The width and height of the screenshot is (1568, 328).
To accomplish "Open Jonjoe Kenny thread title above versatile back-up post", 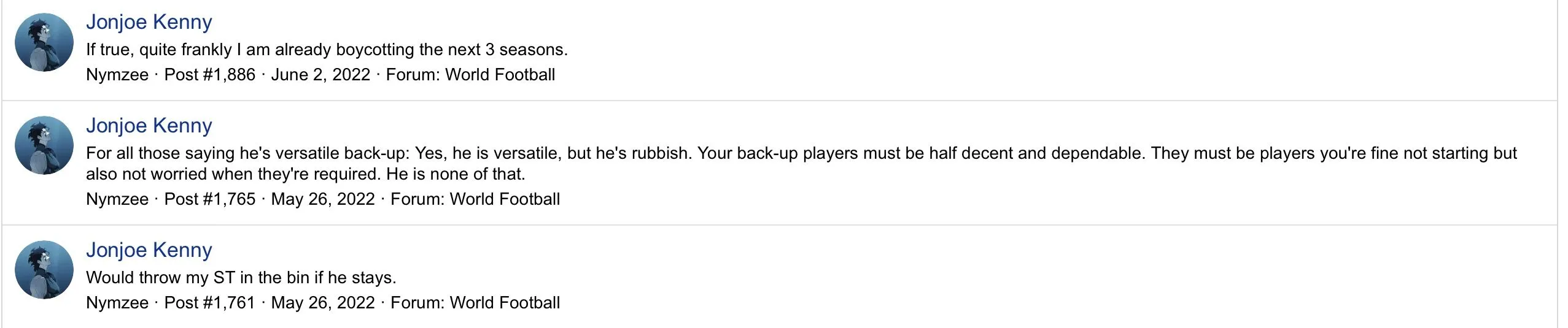I will point(149,126).
